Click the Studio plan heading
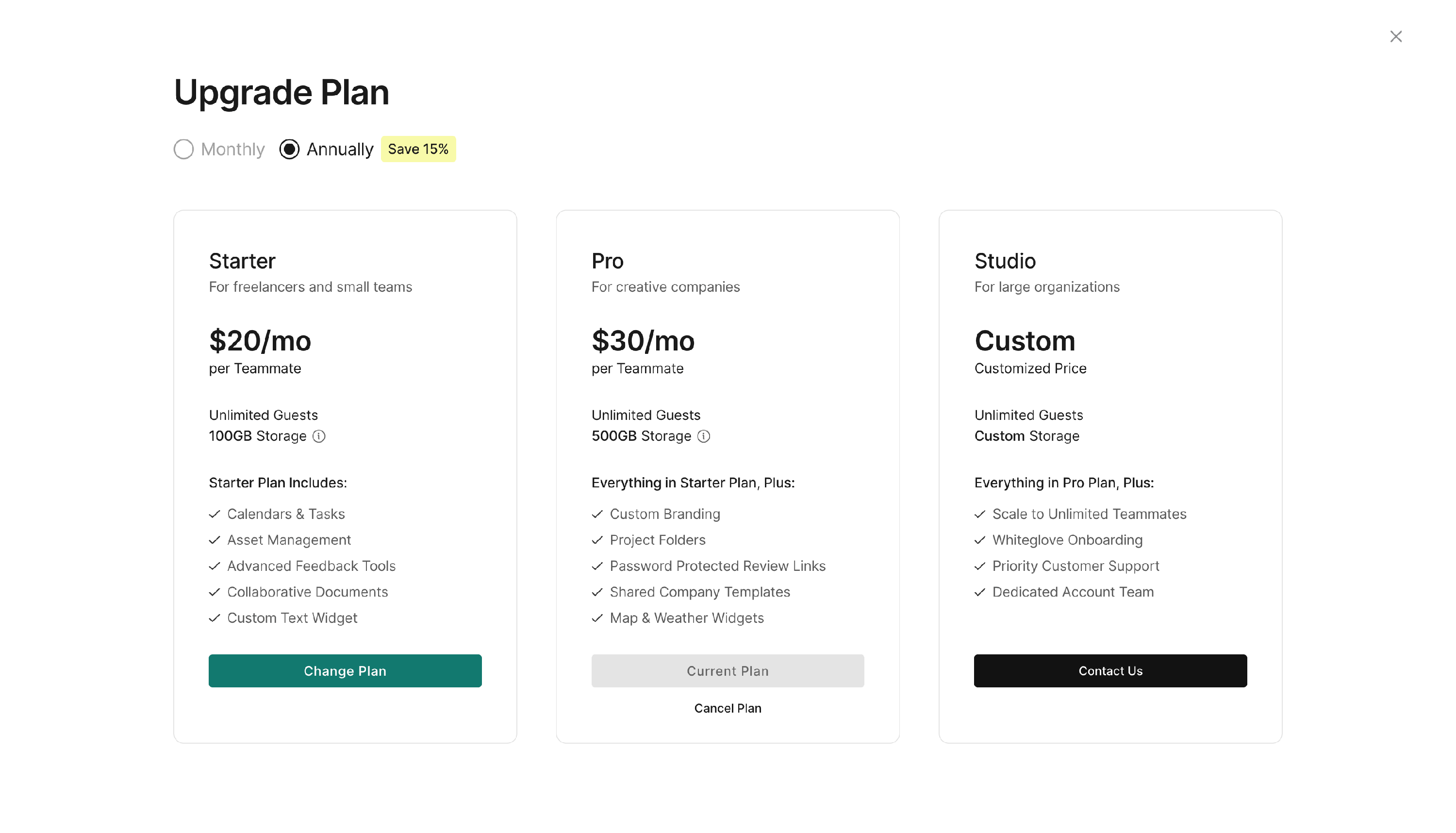This screenshot has width=1456, height=833. click(x=1005, y=262)
